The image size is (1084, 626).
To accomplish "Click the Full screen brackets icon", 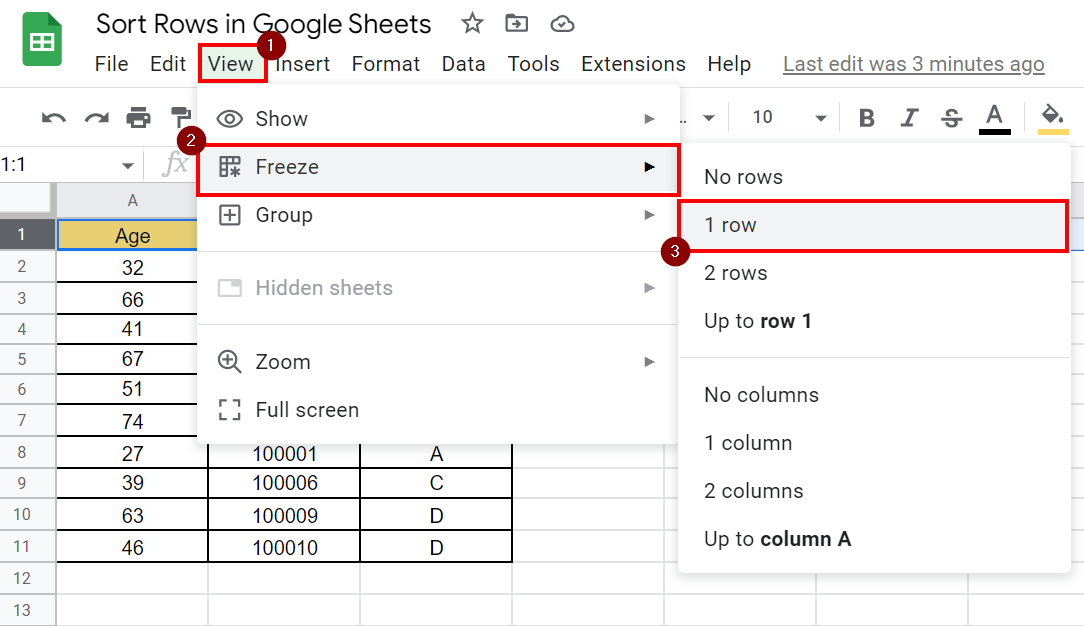I will click(230, 410).
